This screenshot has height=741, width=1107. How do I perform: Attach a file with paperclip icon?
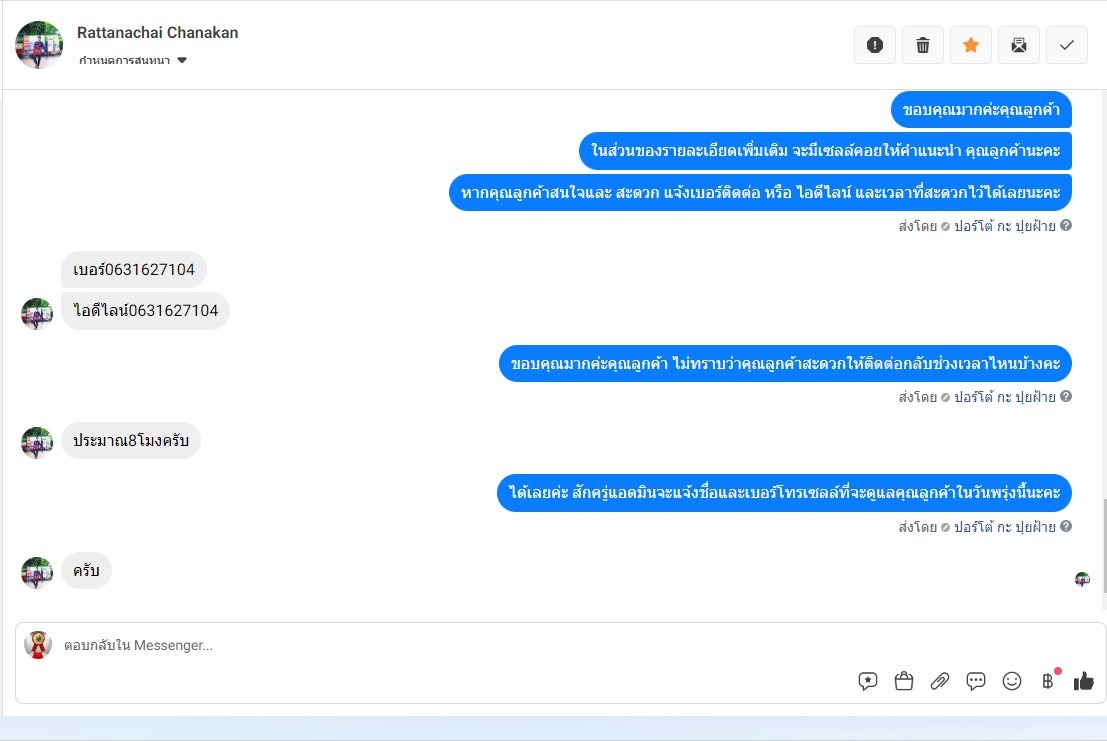940,681
